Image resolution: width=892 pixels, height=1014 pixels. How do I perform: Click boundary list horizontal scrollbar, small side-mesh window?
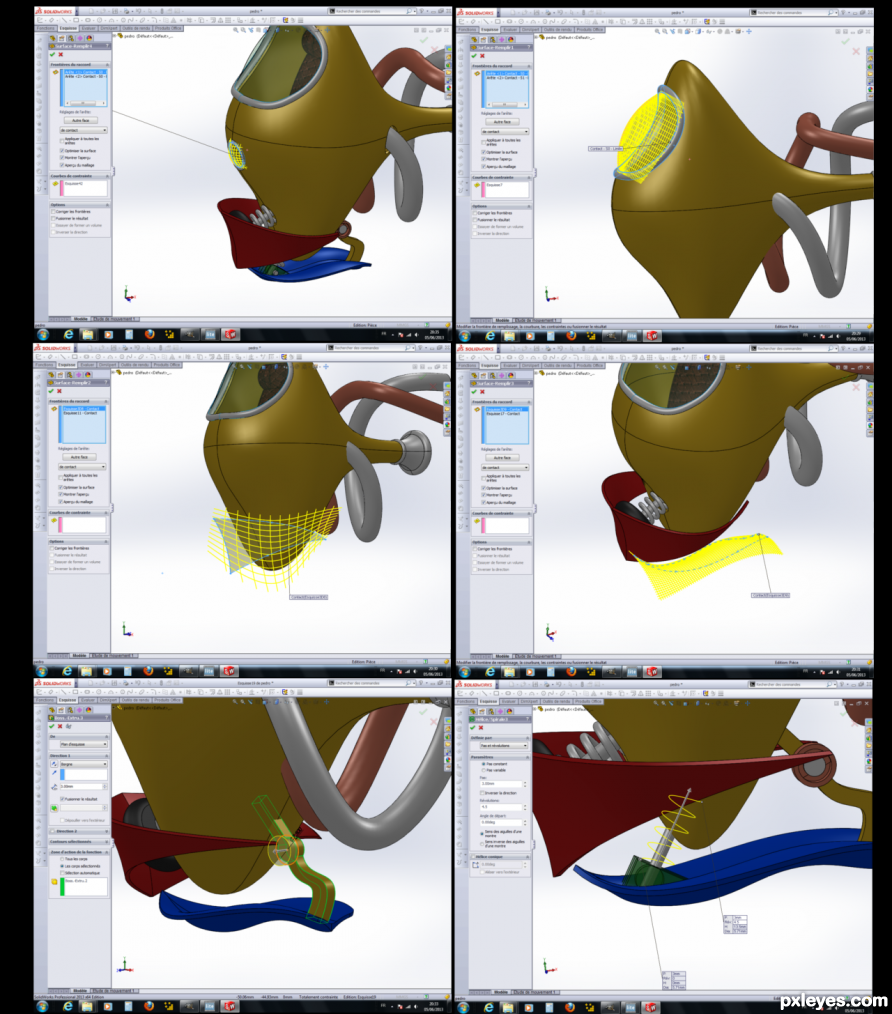(83, 103)
